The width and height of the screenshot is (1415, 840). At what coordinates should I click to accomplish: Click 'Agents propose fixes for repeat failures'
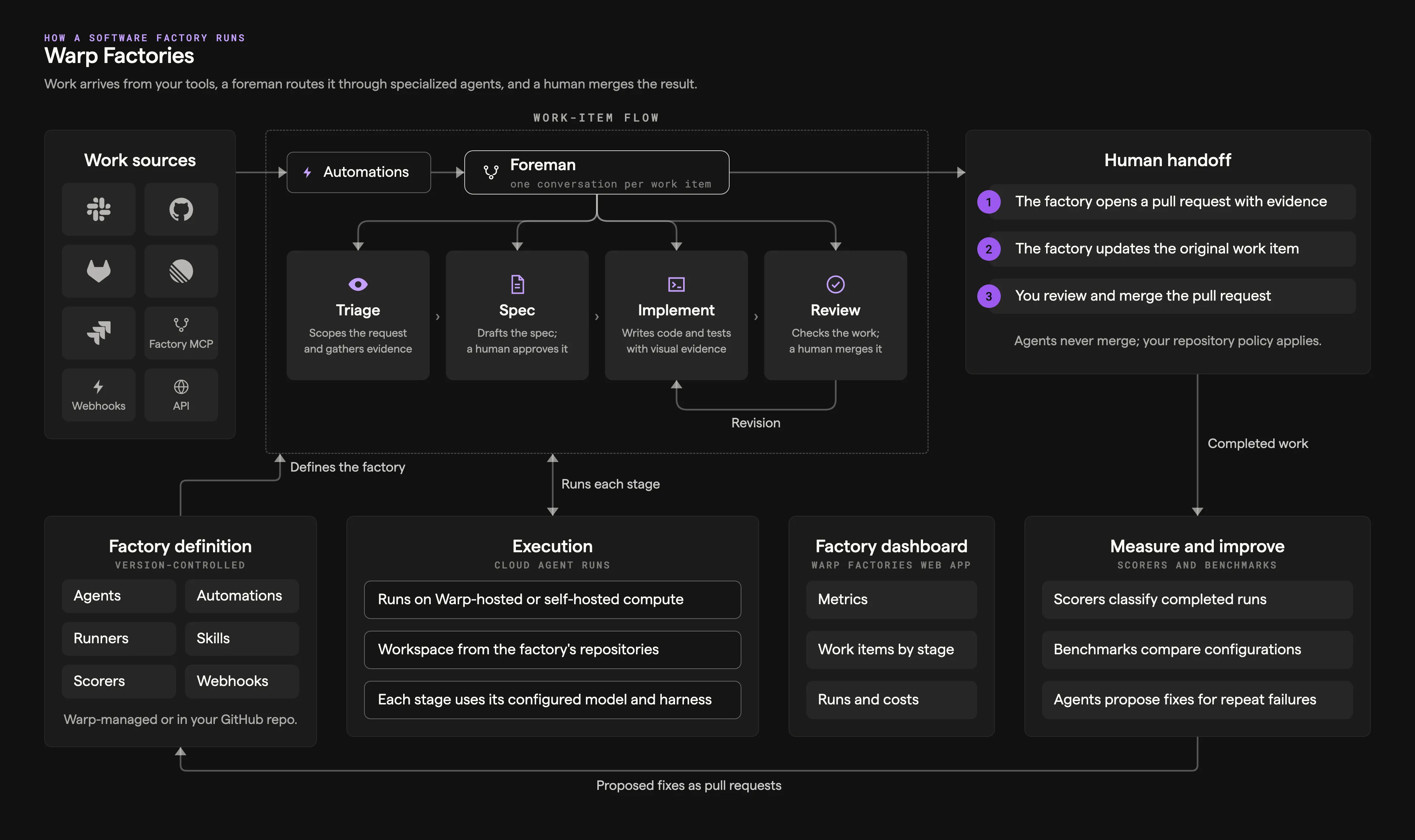1197,700
